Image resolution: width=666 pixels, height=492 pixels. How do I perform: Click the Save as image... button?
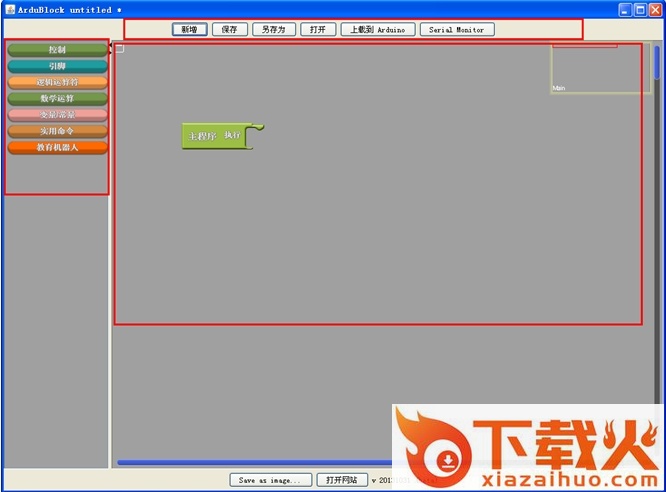271,480
